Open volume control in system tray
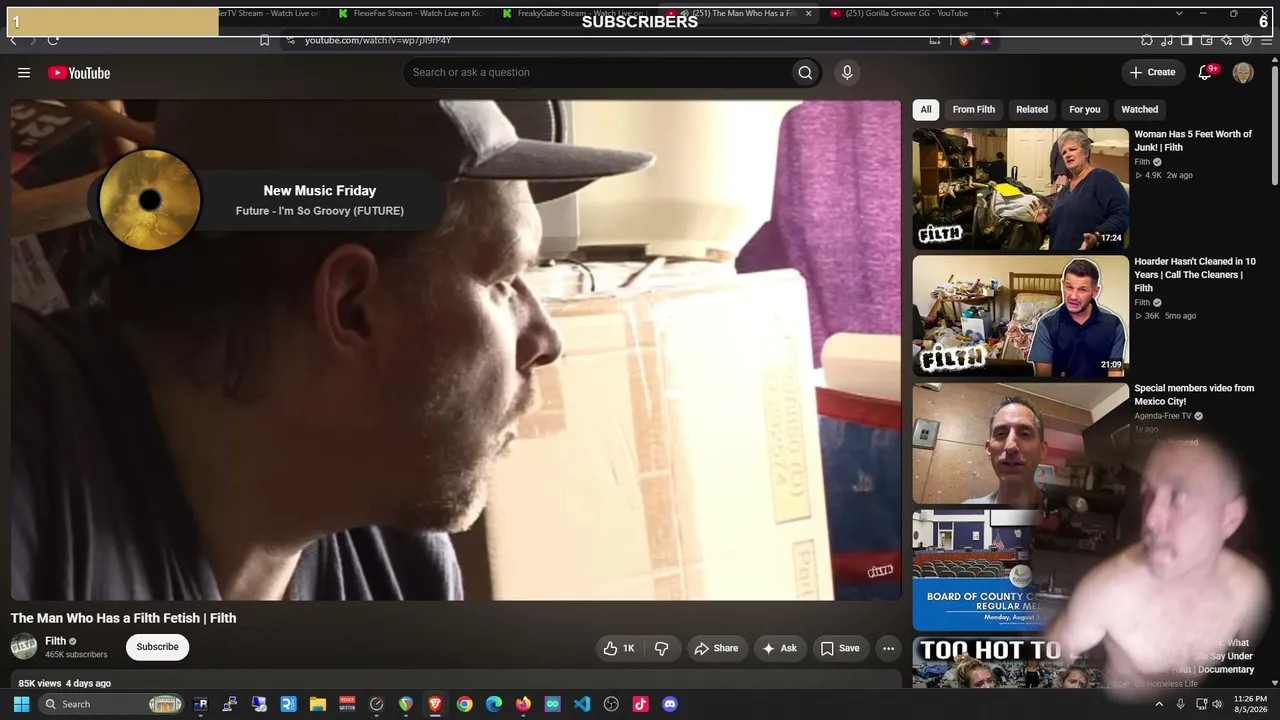Image resolution: width=1280 pixels, height=720 pixels. click(1217, 704)
